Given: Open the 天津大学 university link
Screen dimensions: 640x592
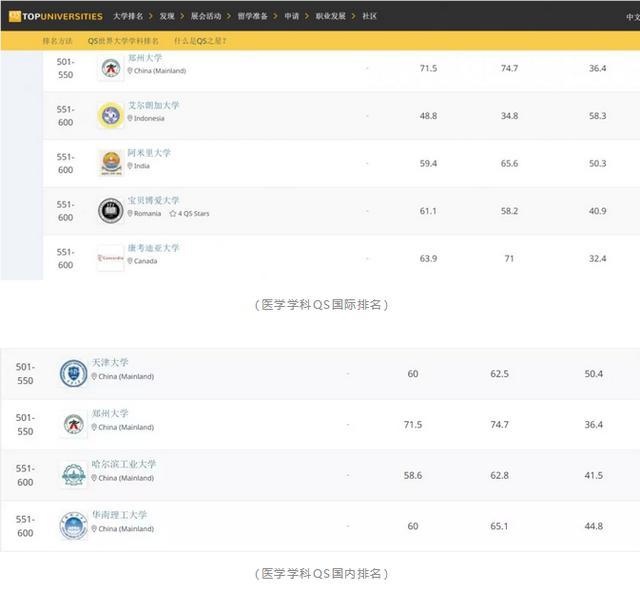Looking at the screenshot, I should [x=110, y=362].
